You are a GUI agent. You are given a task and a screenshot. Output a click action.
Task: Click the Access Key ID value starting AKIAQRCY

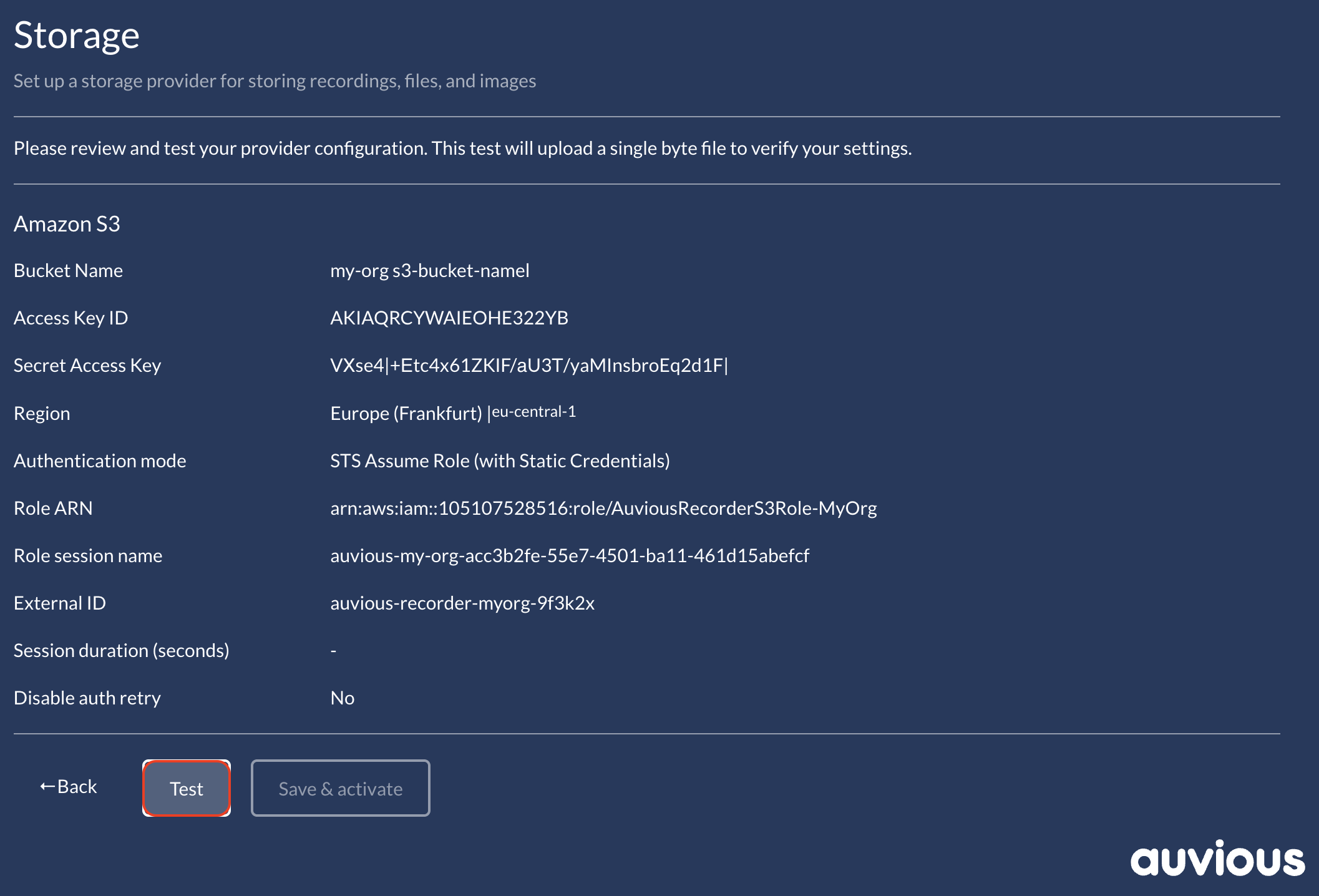click(x=449, y=318)
